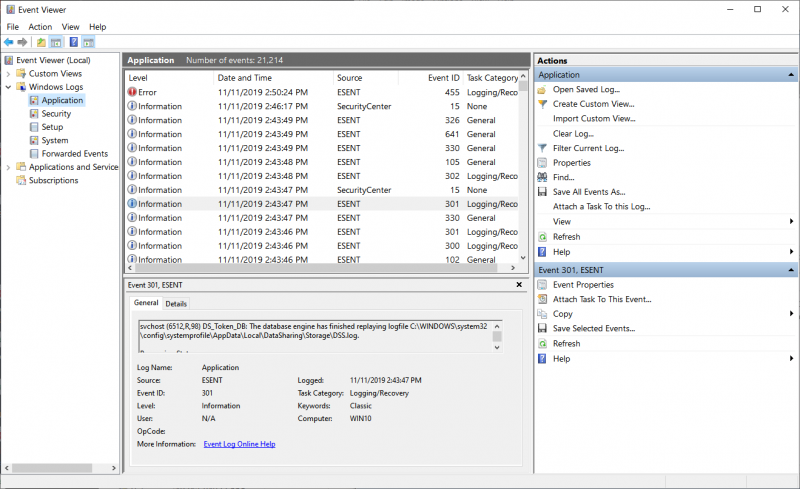This screenshot has height=489, width=800.
Task: Collapse the Event 301, ESENT actions section
Action: 791,270
